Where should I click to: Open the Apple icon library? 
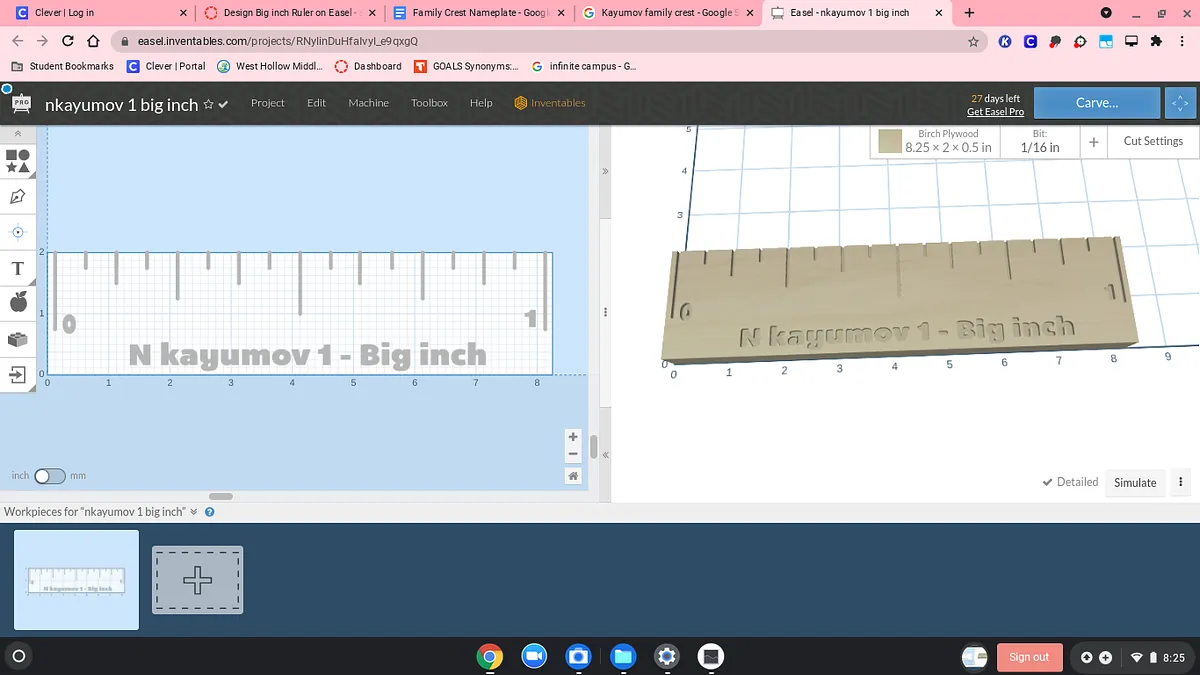click(x=17, y=302)
